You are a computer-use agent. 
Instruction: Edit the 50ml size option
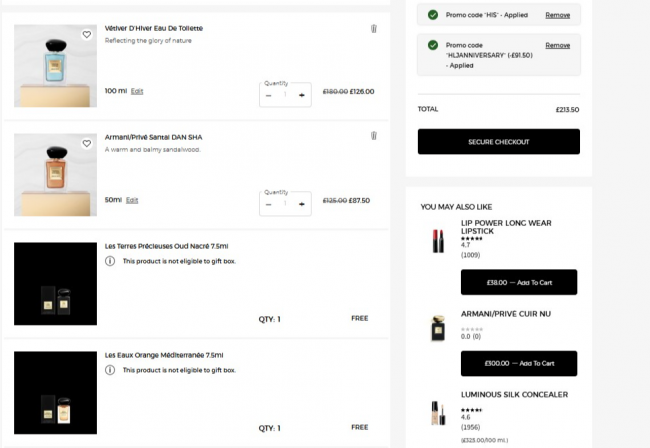(132, 200)
